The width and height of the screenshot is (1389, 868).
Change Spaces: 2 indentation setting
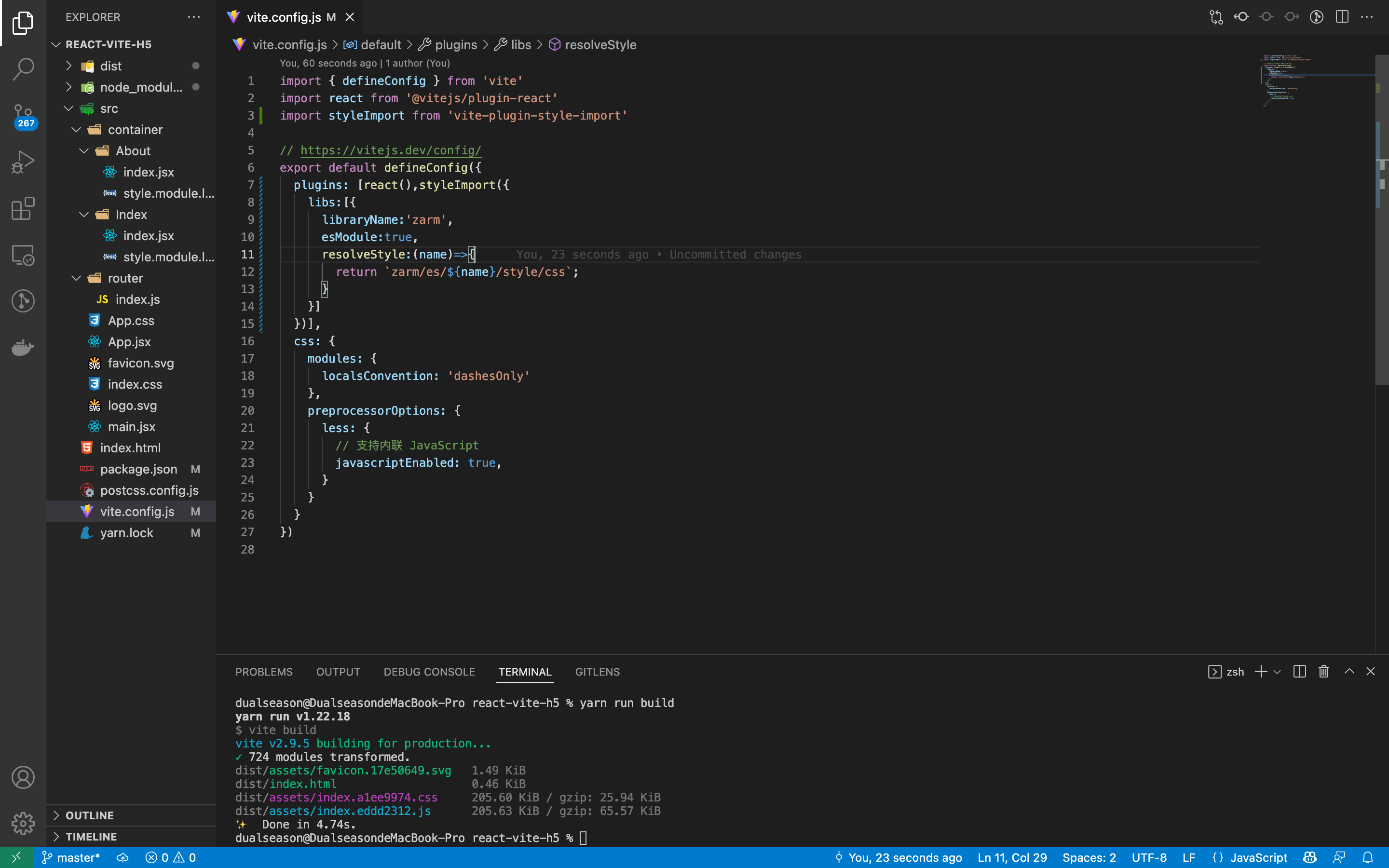point(1089,858)
